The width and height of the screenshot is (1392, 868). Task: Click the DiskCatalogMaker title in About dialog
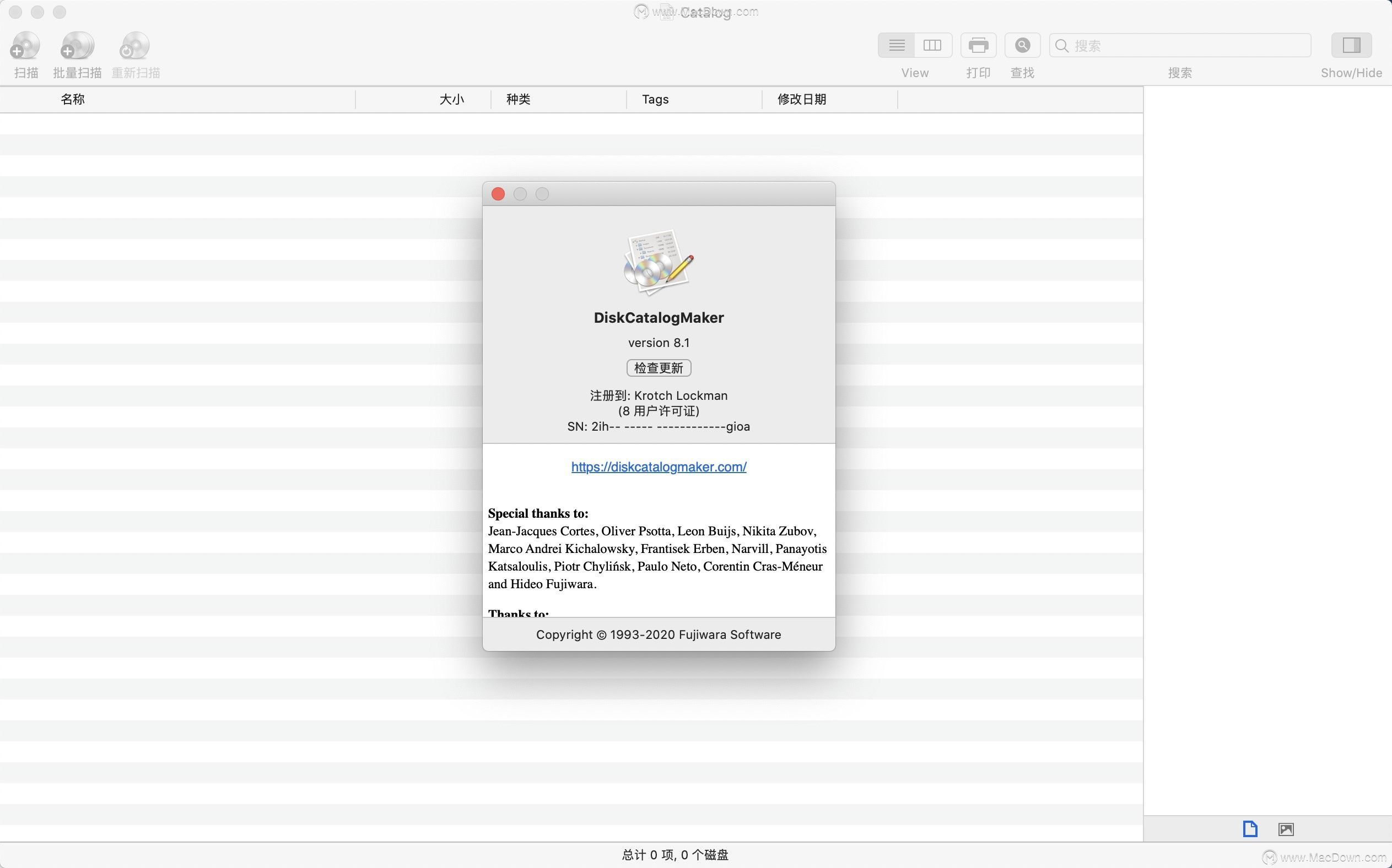659,317
